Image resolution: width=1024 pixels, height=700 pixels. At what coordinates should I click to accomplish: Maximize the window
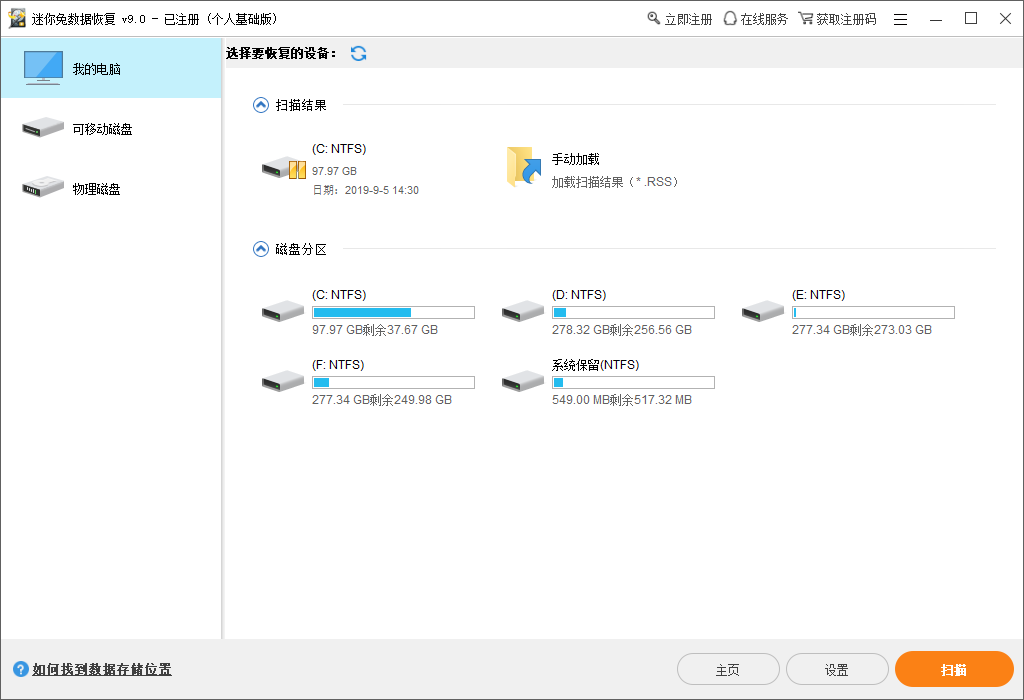click(971, 19)
